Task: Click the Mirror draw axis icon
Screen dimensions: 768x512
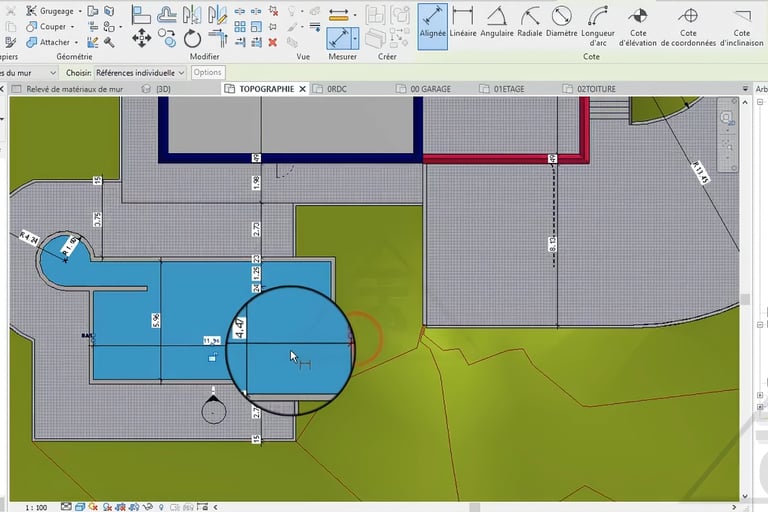Action: click(x=217, y=14)
